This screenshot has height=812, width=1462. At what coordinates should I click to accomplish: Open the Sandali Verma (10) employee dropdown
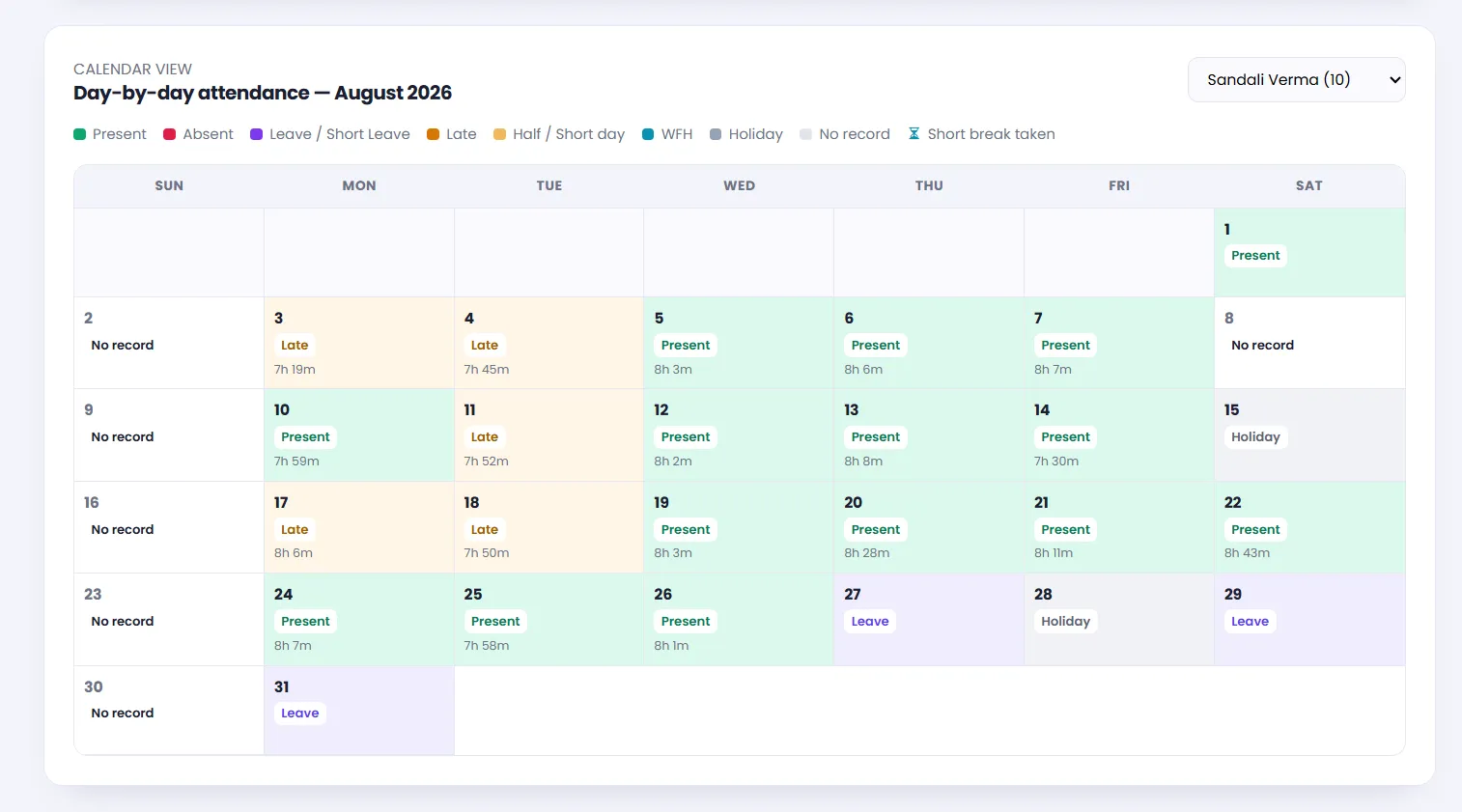pos(1296,80)
